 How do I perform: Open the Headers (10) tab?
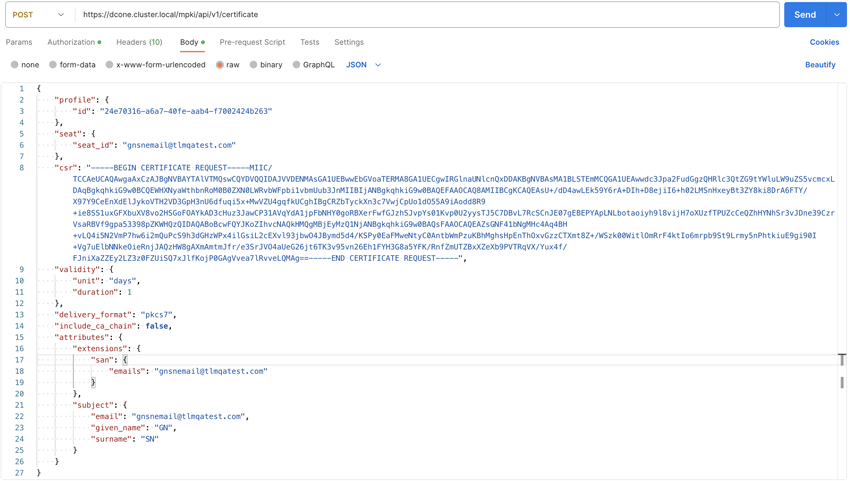point(139,42)
